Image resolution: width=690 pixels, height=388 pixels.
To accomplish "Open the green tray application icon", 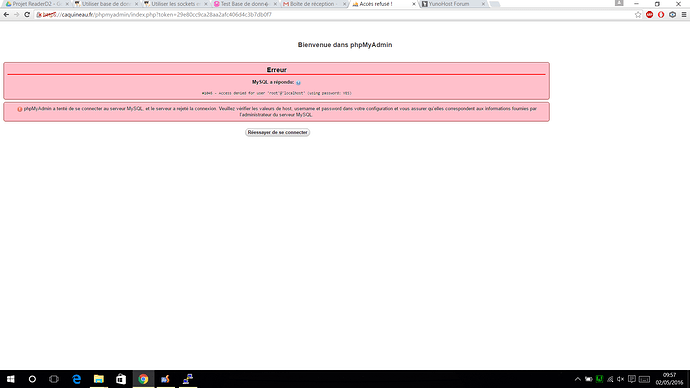I will pos(599,379).
